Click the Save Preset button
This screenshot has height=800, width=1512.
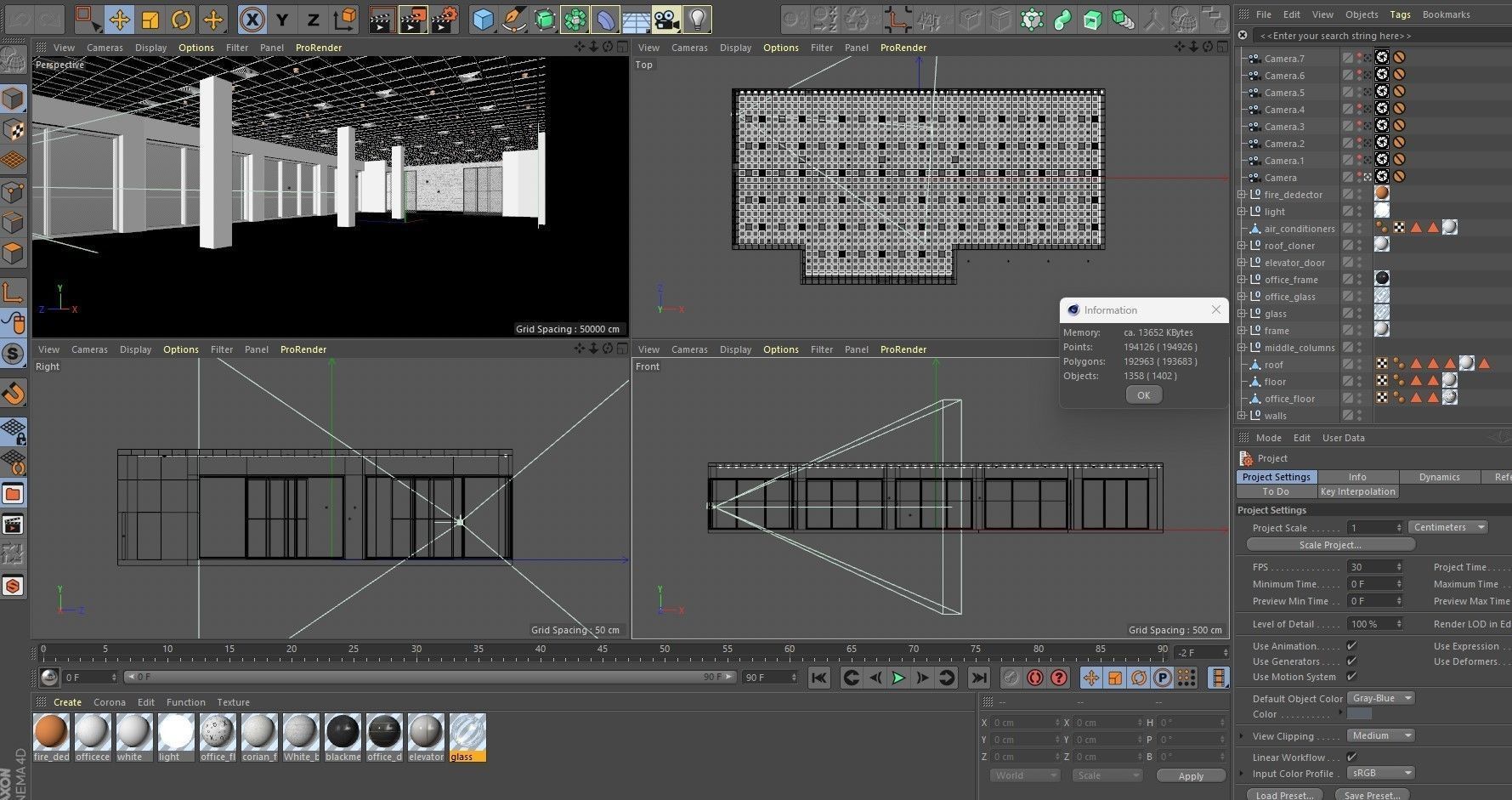1372,795
